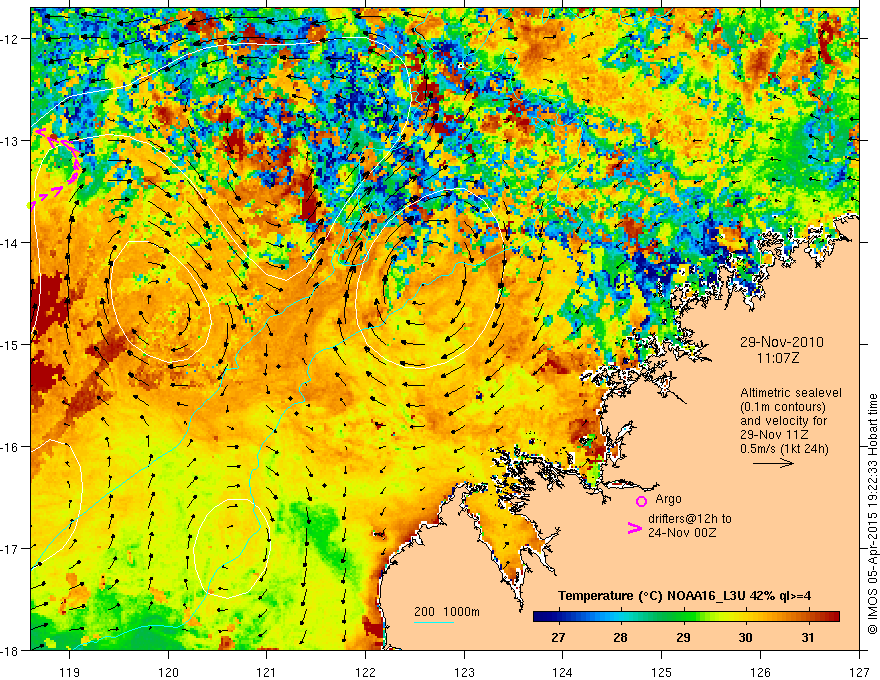Click longitude axis label 127

pos(859,673)
